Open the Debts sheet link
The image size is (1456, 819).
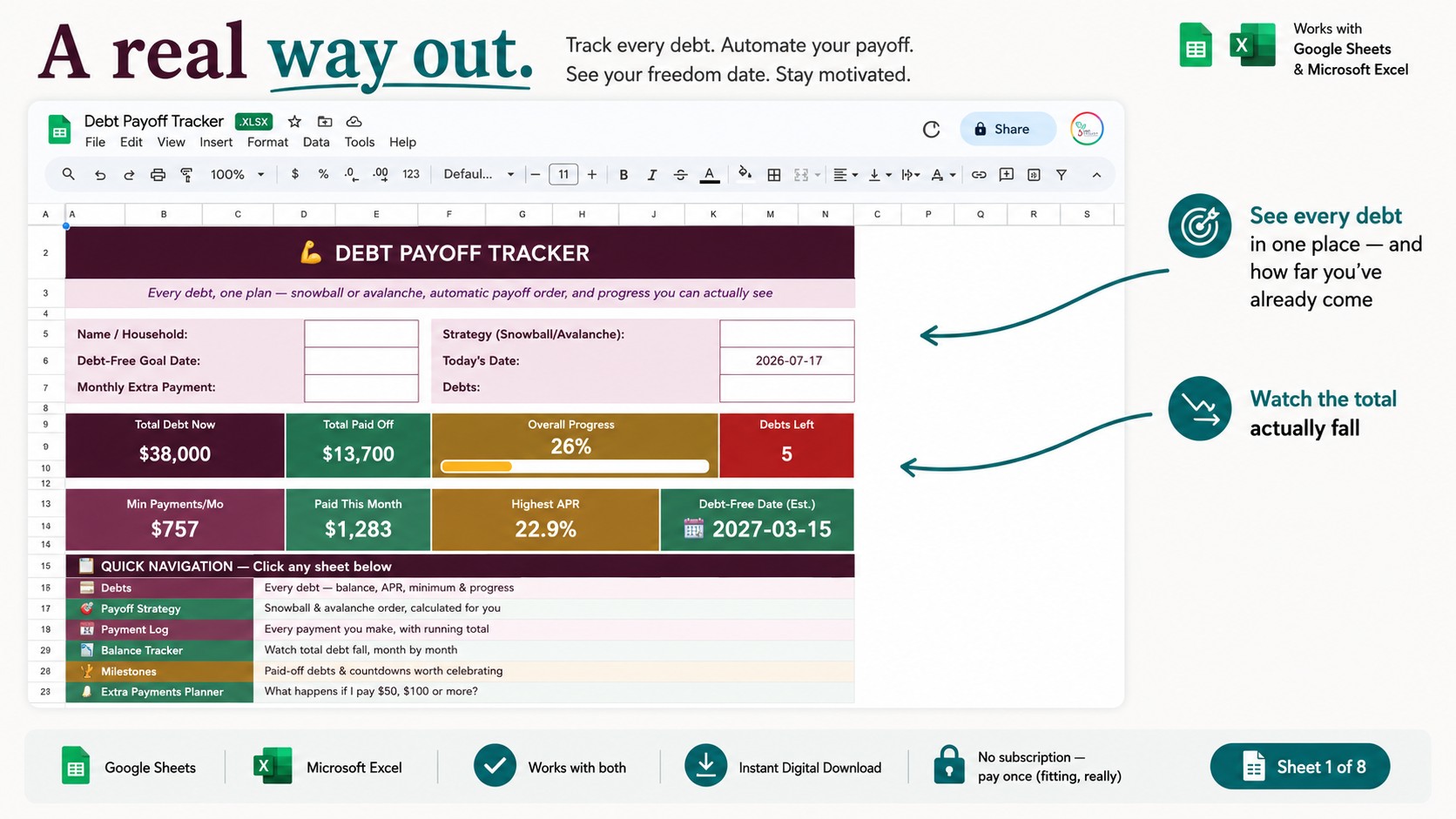pos(159,587)
